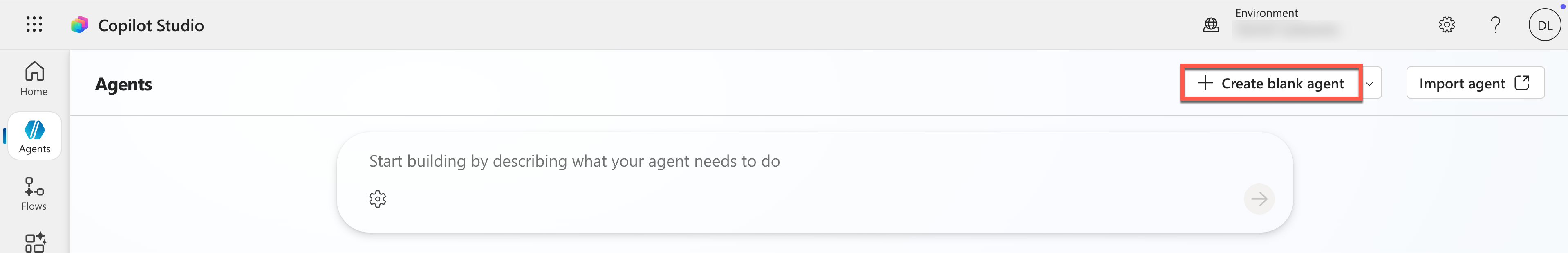Open the help question mark
The image size is (1568, 253).
point(1496,25)
